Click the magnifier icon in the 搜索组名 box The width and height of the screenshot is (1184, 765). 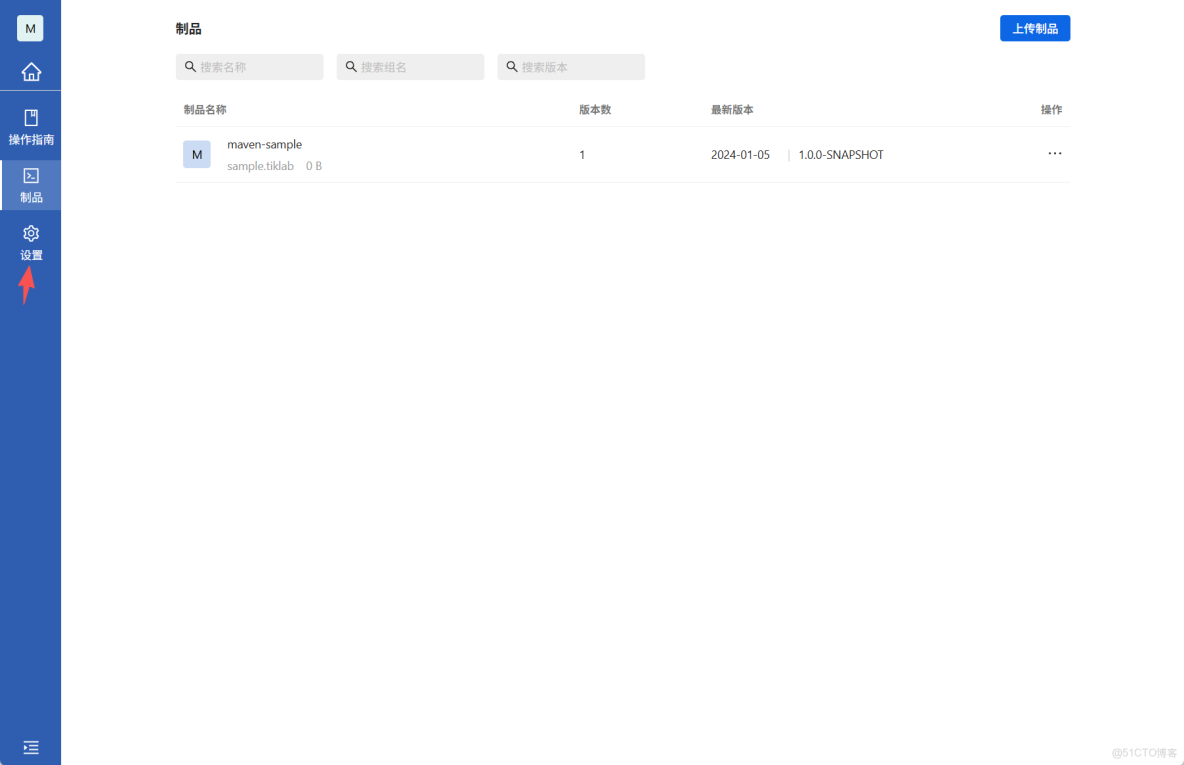350,66
